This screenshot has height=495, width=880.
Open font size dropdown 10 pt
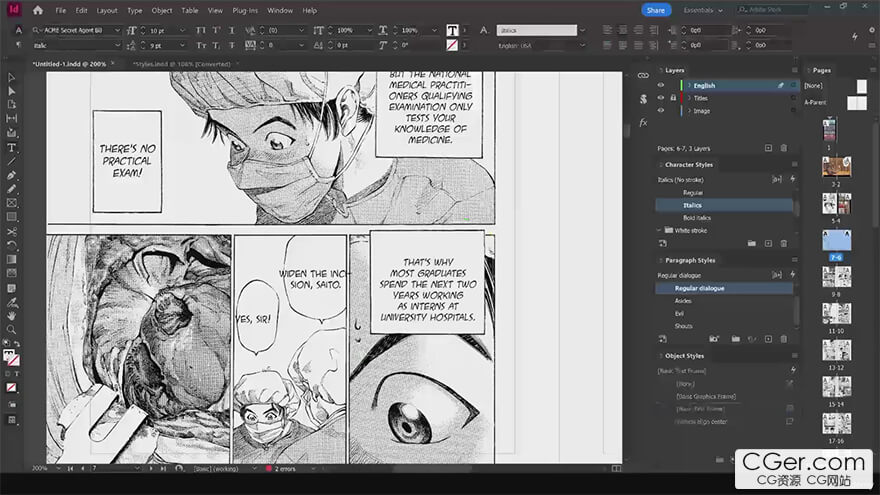(182, 30)
